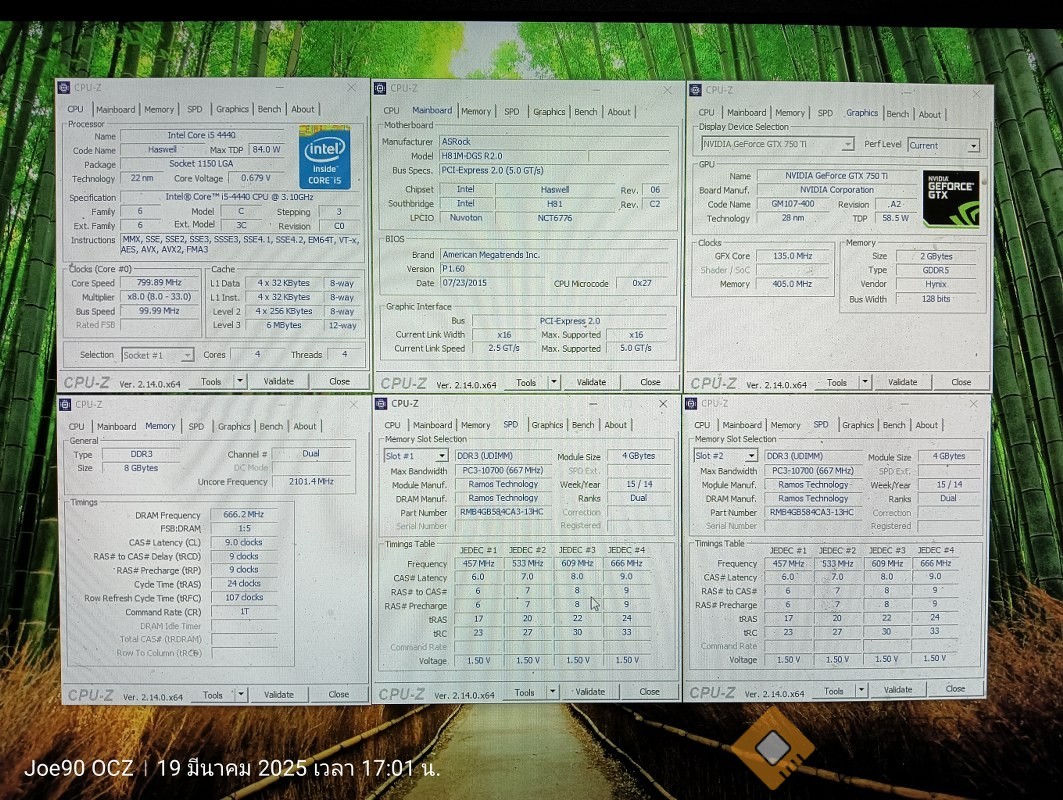Open About tab in the GTX 750 Ti window
This screenshot has width=1063, height=800.
tap(929, 114)
